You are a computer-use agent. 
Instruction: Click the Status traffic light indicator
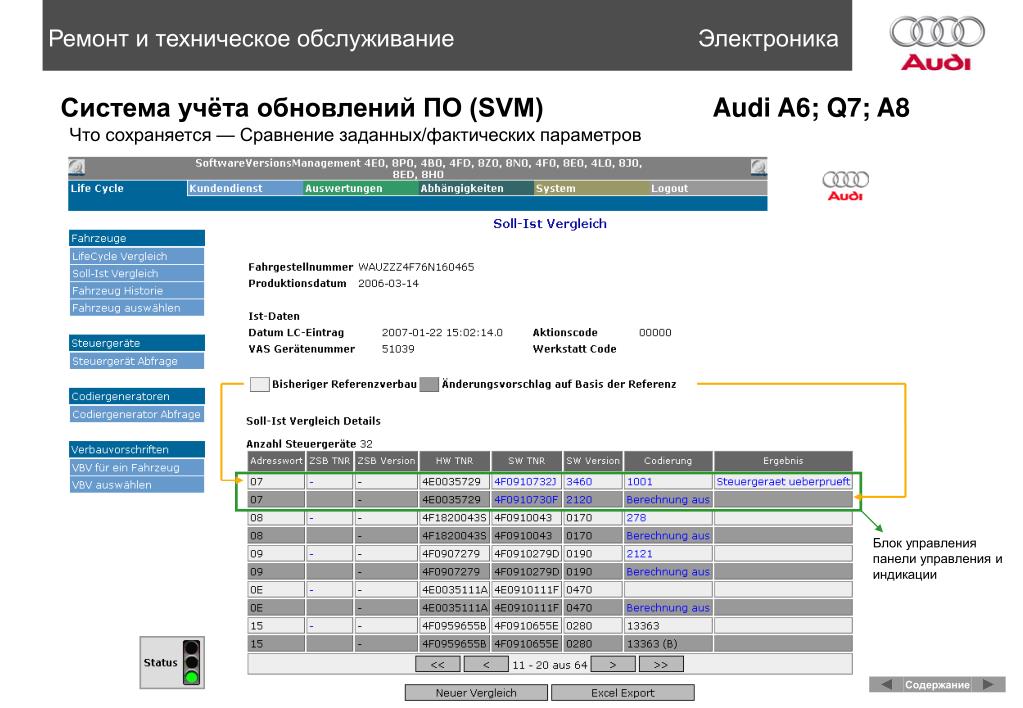pos(191,662)
